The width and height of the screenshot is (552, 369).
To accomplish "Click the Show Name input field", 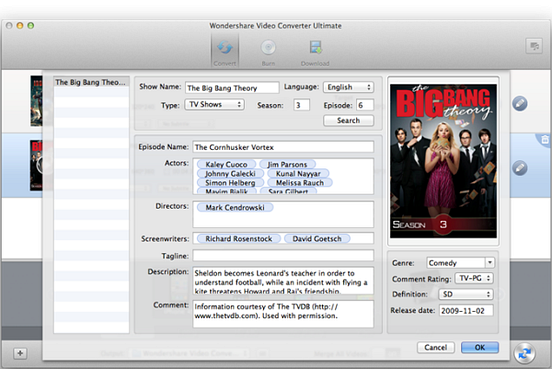I will (232, 88).
